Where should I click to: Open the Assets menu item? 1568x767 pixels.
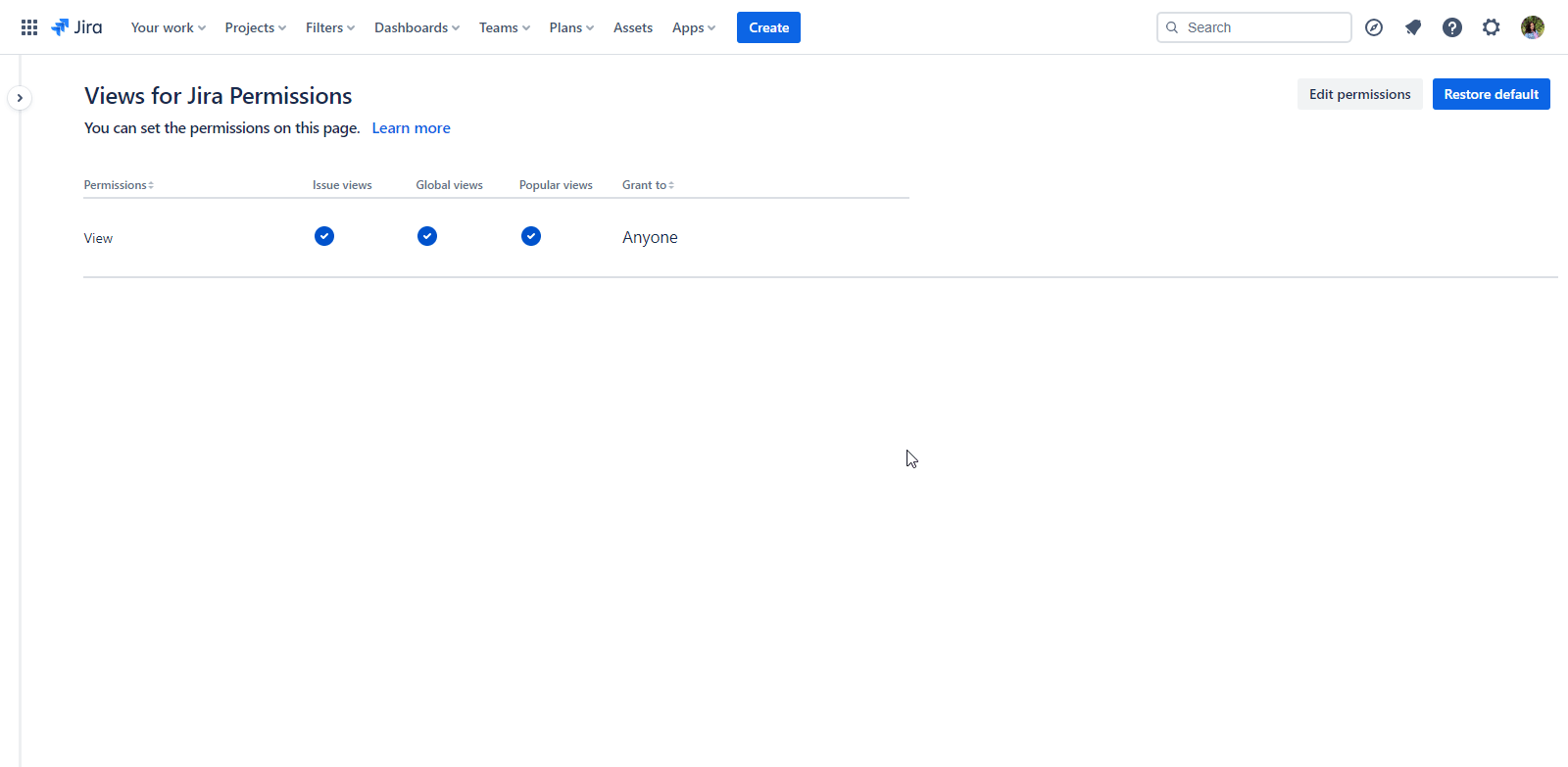[x=633, y=27]
